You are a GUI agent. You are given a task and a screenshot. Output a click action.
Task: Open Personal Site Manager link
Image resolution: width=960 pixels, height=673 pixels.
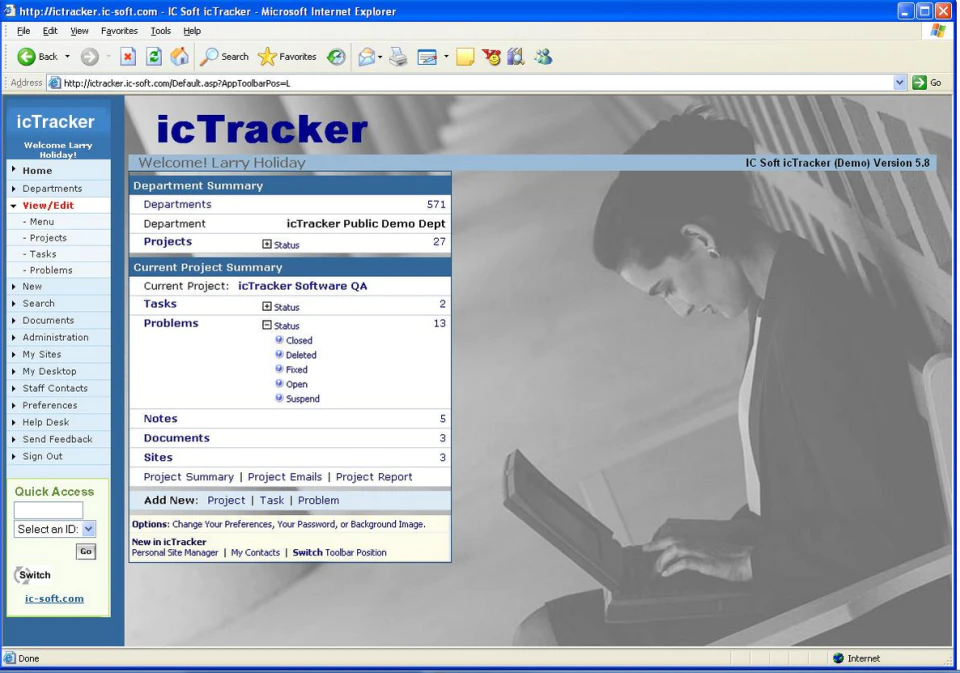pyautogui.click(x=175, y=552)
